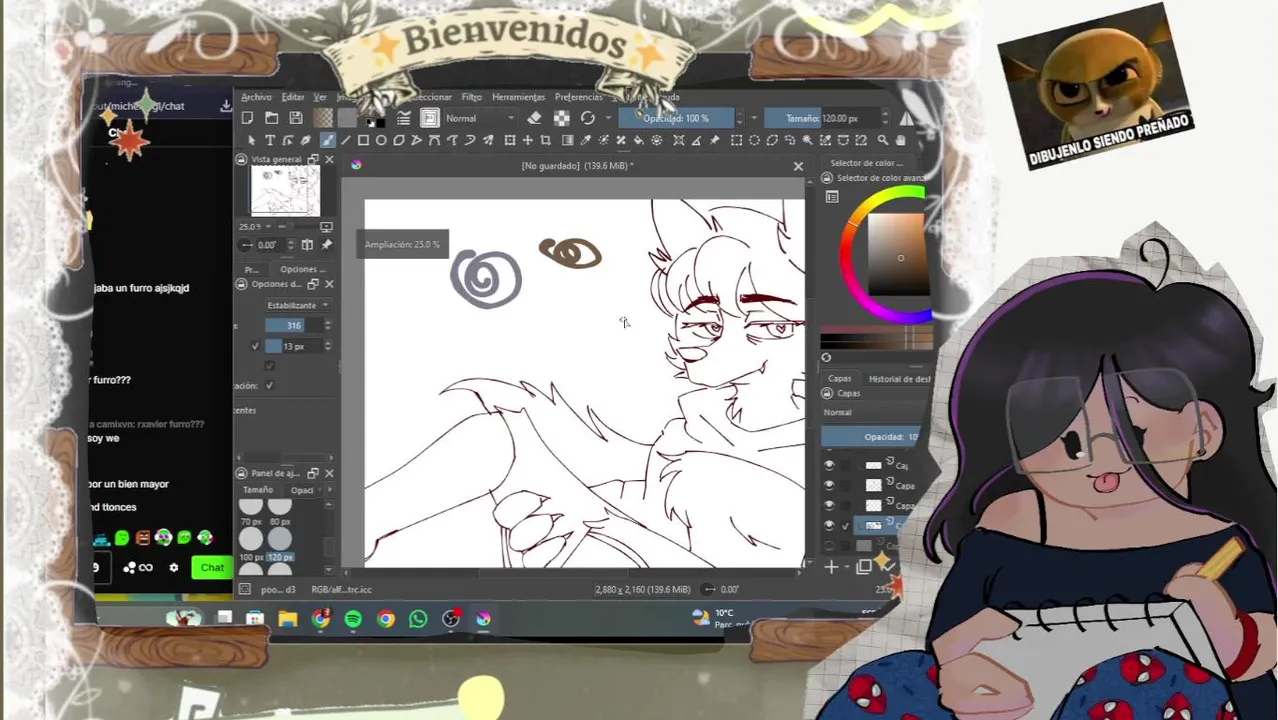This screenshot has height=720, width=1278.
Task: Switch to the Historial de deshacer tab
Action: click(899, 379)
